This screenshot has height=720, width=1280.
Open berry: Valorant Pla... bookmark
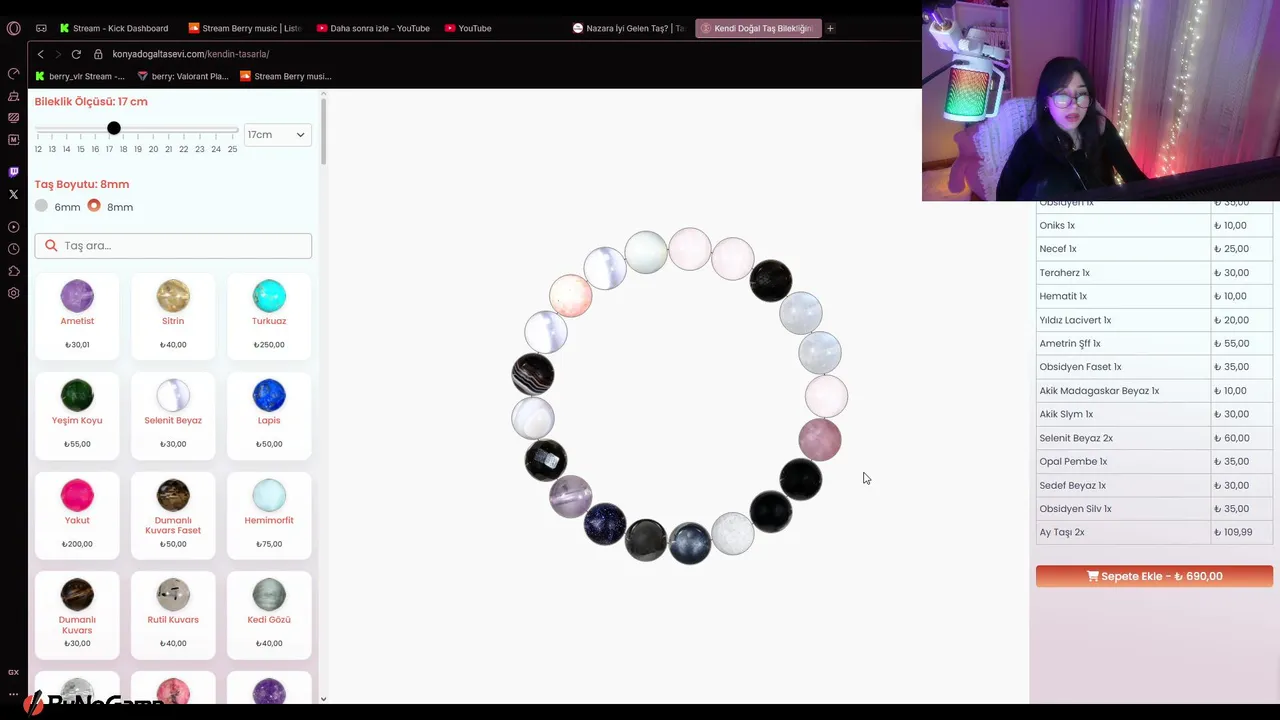click(183, 76)
